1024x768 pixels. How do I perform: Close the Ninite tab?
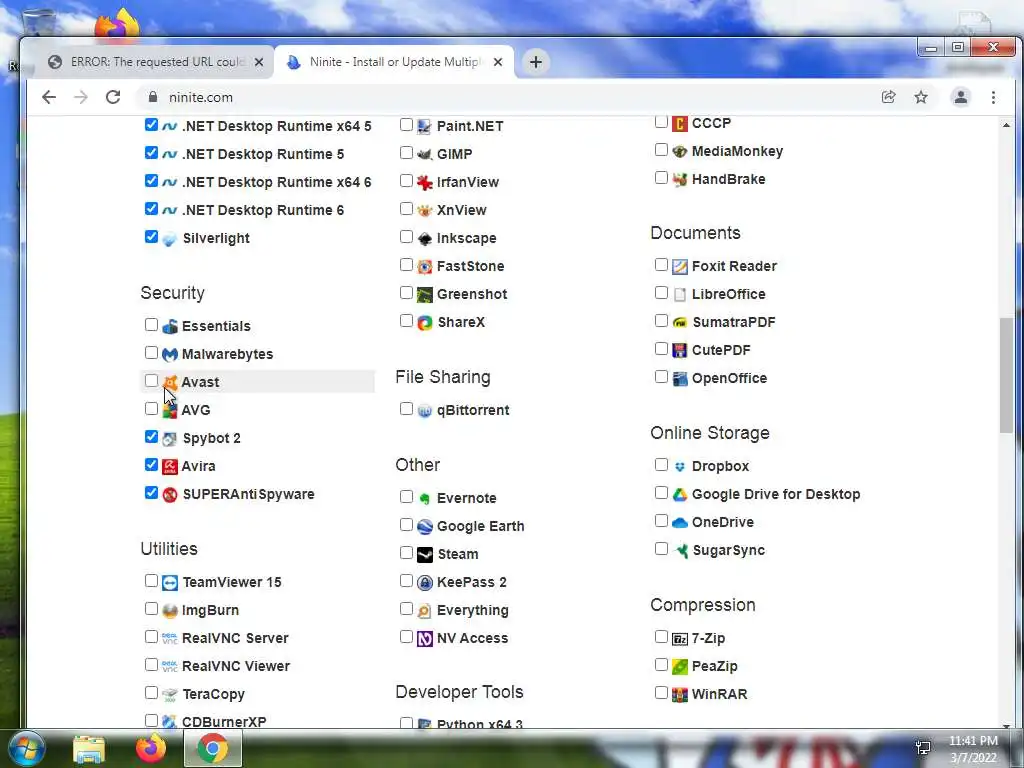(x=498, y=62)
